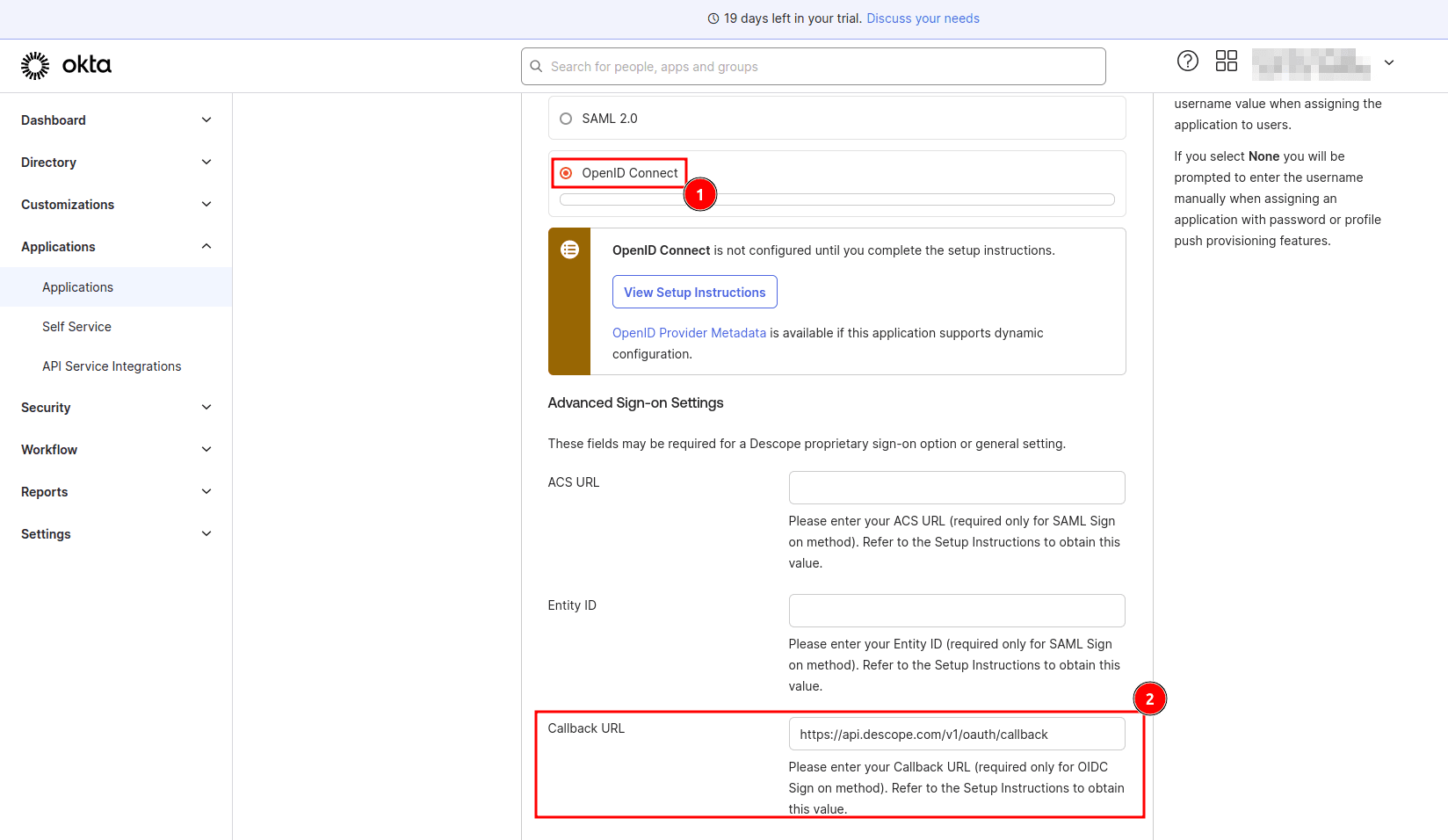Open the help question mark icon
This screenshot has height=840, width=1448.
click(1187, 61)
